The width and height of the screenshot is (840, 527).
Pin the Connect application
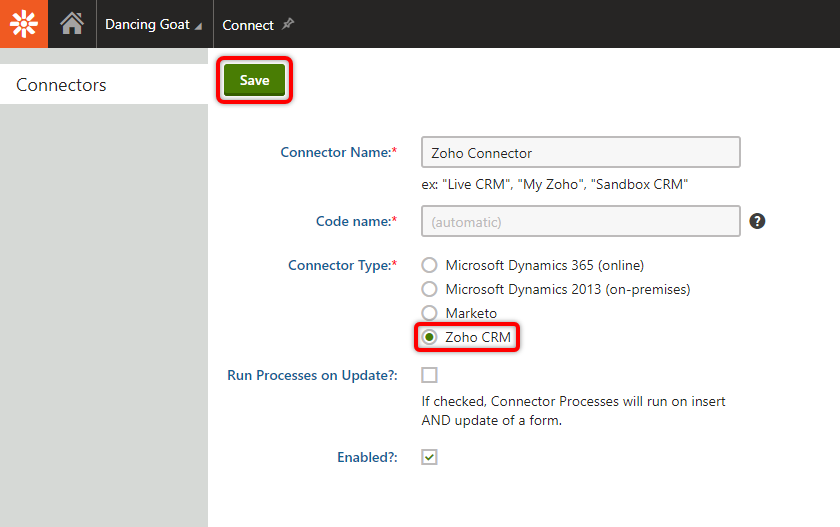pyautogui.click(x=288, y=24)
